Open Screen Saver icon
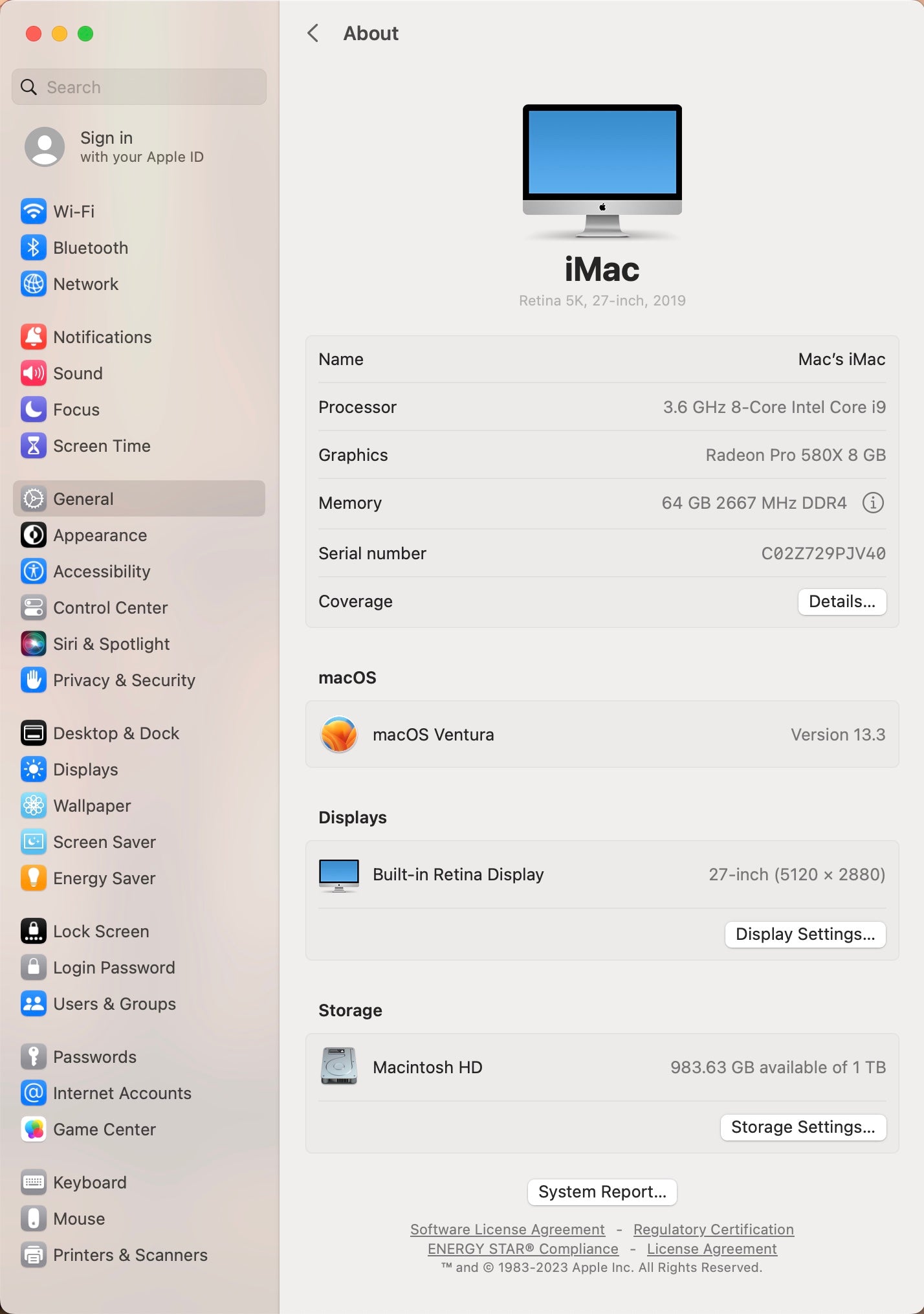The height and width of the screenshot is (1314, 924). coord(34,841)
